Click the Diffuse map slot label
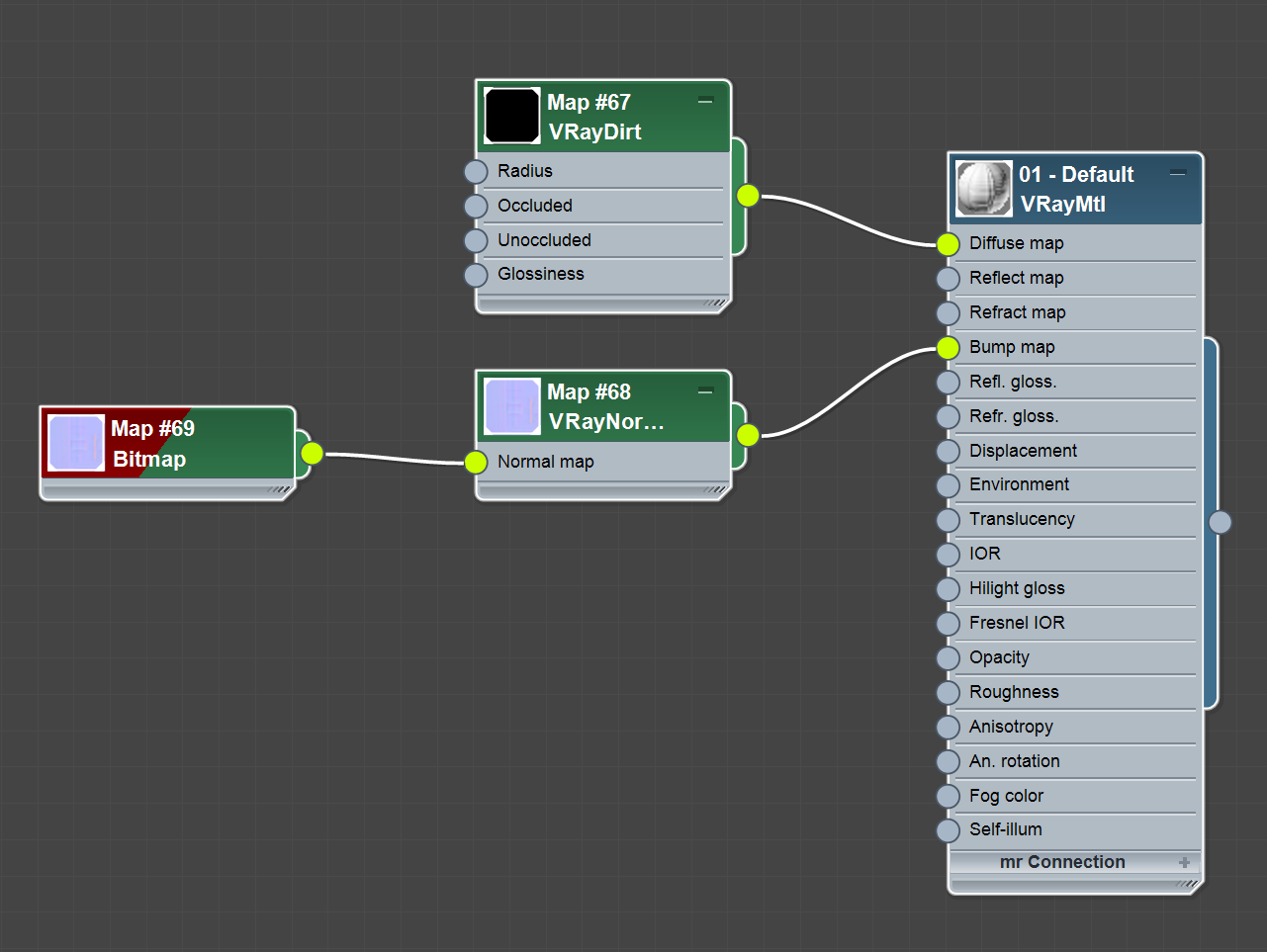 [1017, 243]
